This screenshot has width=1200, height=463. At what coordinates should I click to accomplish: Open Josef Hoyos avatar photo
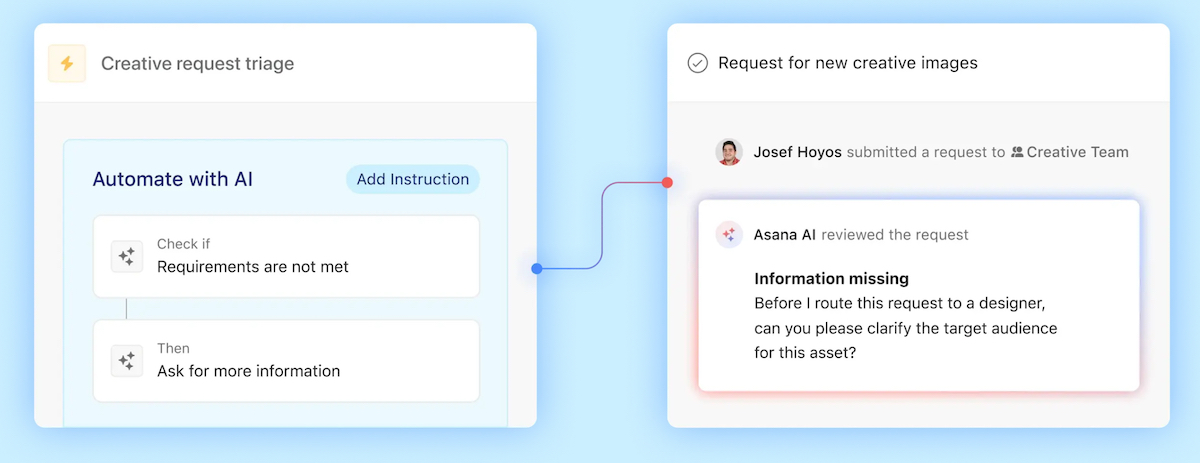[729, 152]
